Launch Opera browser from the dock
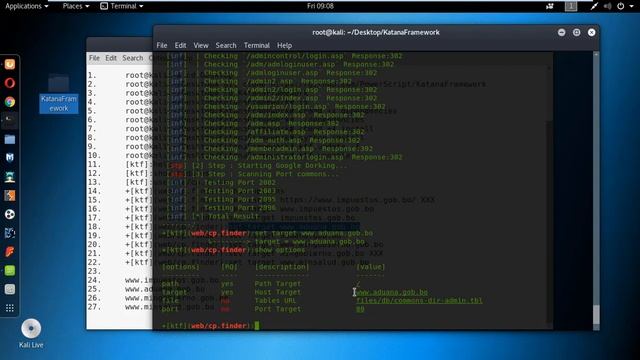640x360 pixels. click(10, 83)
